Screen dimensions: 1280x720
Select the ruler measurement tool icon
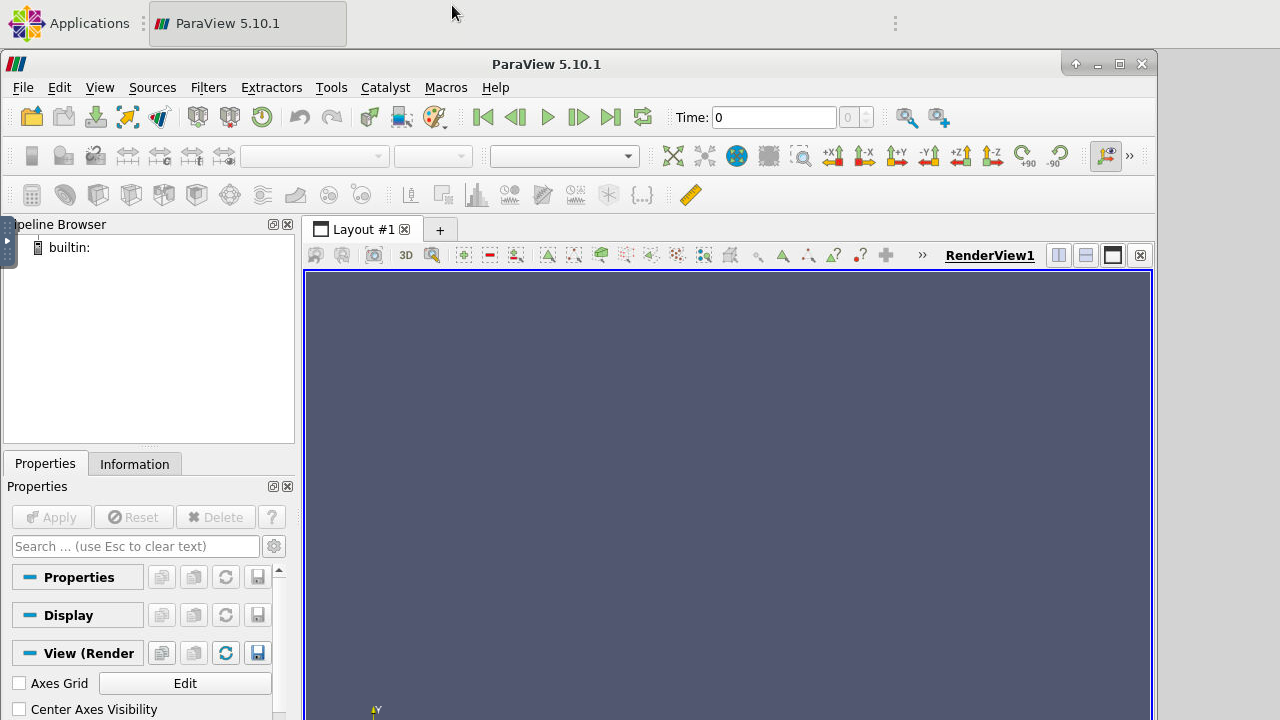point(690,195)
